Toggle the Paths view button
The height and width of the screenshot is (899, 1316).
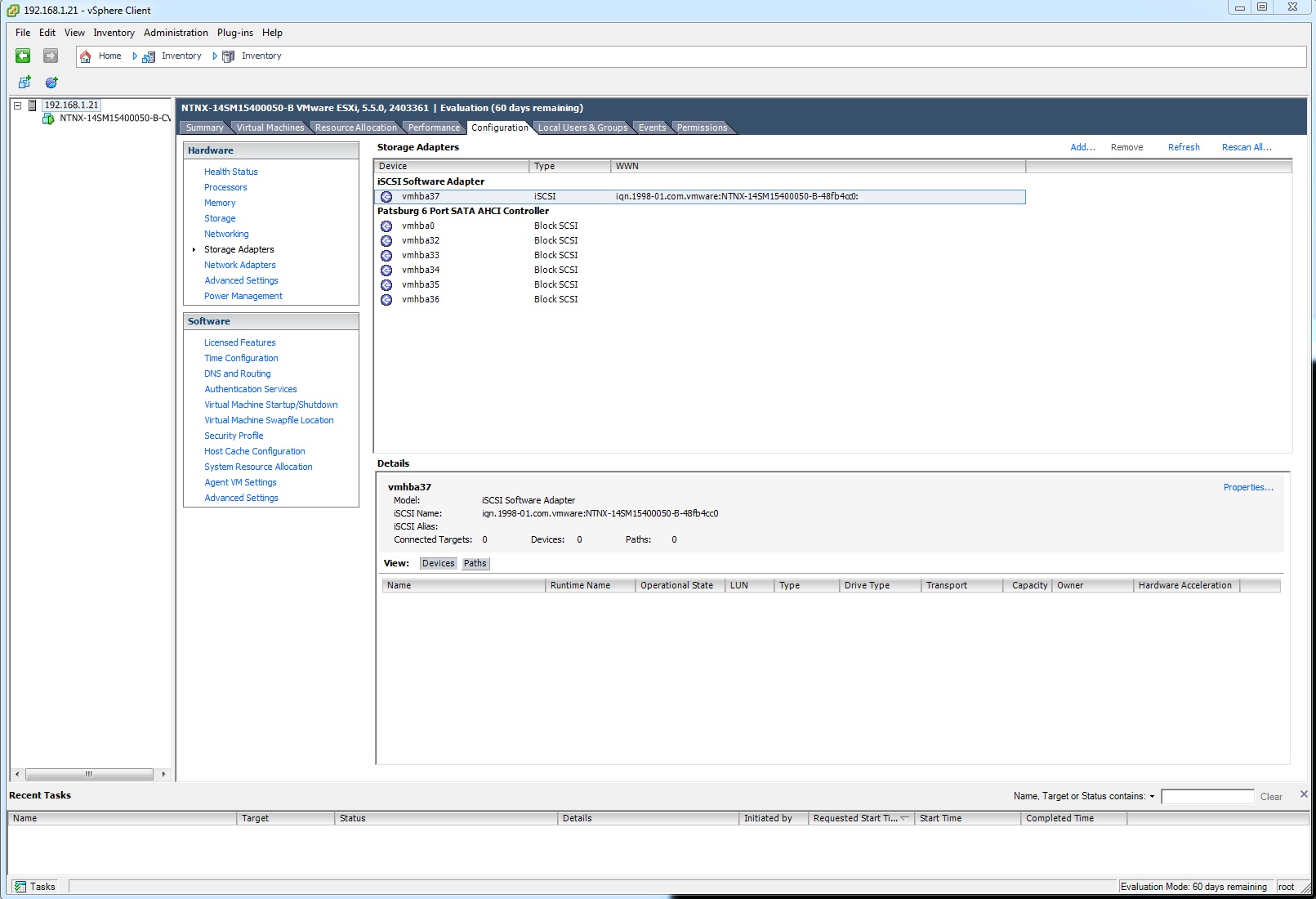[475, 563]
